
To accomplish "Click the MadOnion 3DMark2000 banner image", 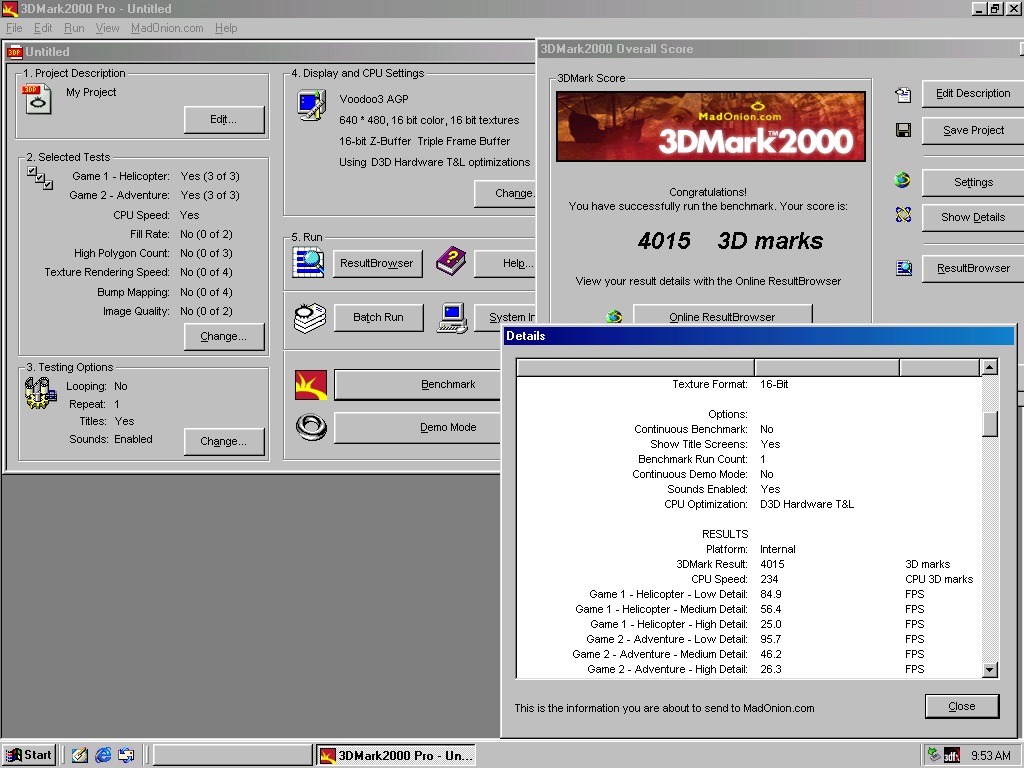I will 711,127.
